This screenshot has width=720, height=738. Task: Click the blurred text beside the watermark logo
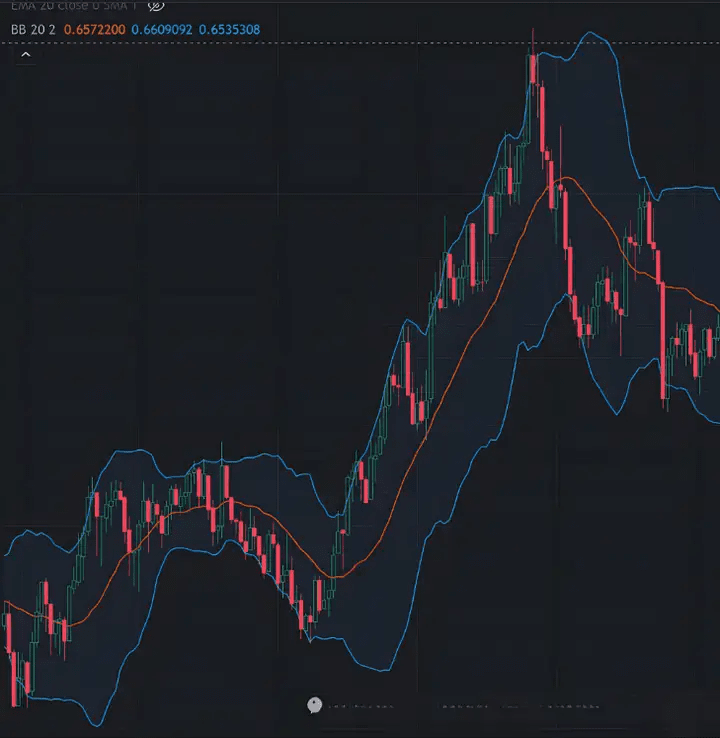point(360,706)
